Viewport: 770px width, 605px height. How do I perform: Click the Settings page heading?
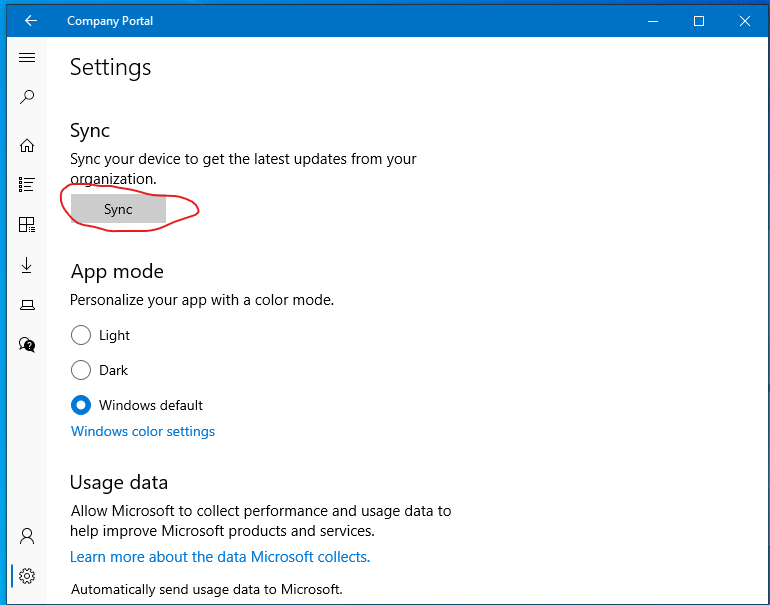tap(110, 67)
